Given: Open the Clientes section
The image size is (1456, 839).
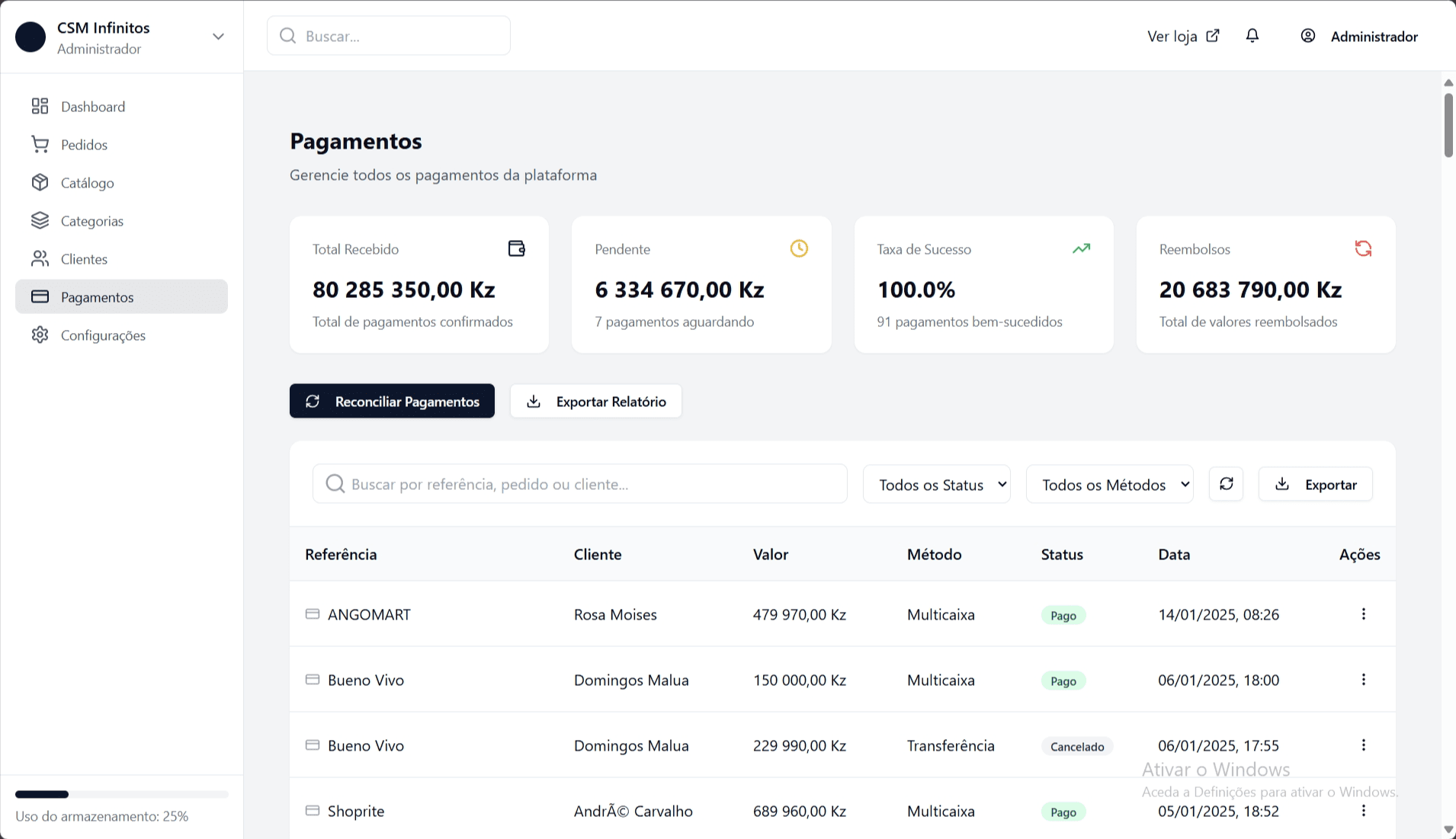Looking at the screenshot, I should tap(121, 258).
